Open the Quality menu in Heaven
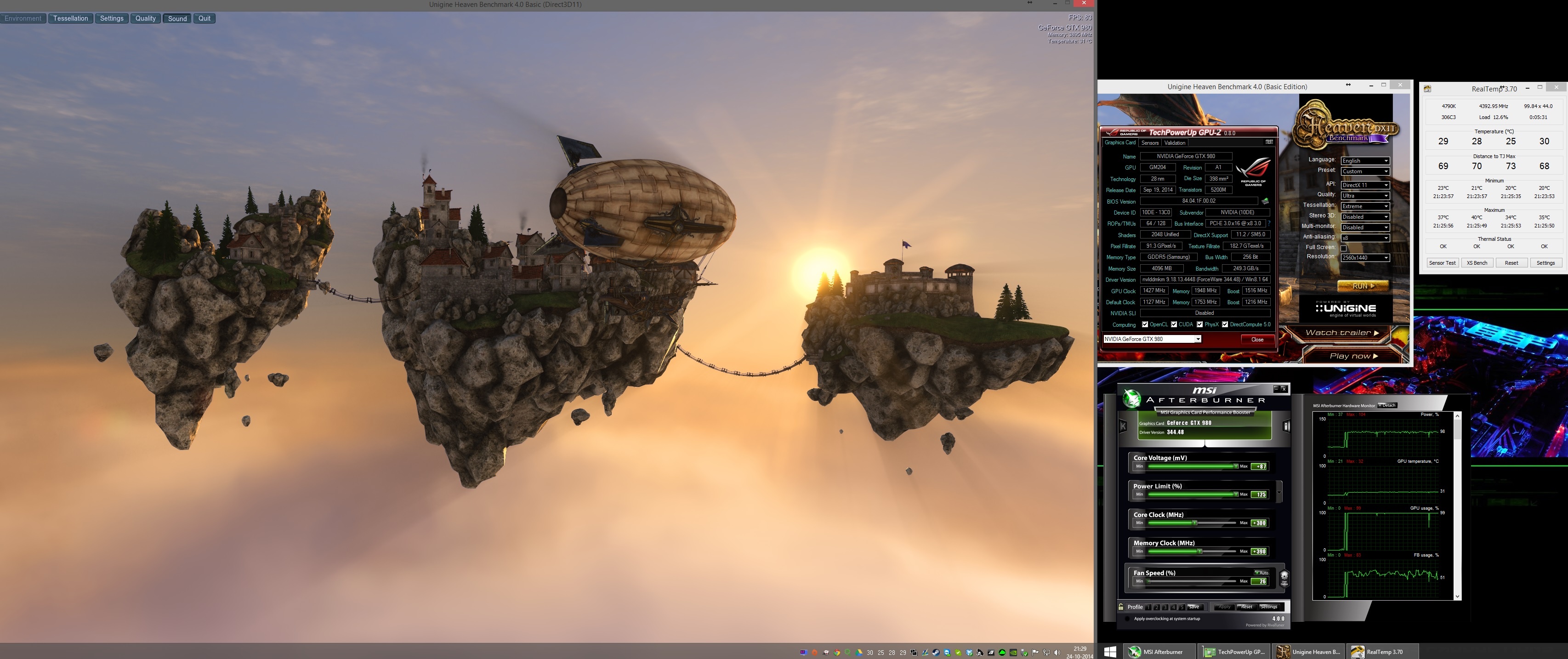 [x=145, y=18]
